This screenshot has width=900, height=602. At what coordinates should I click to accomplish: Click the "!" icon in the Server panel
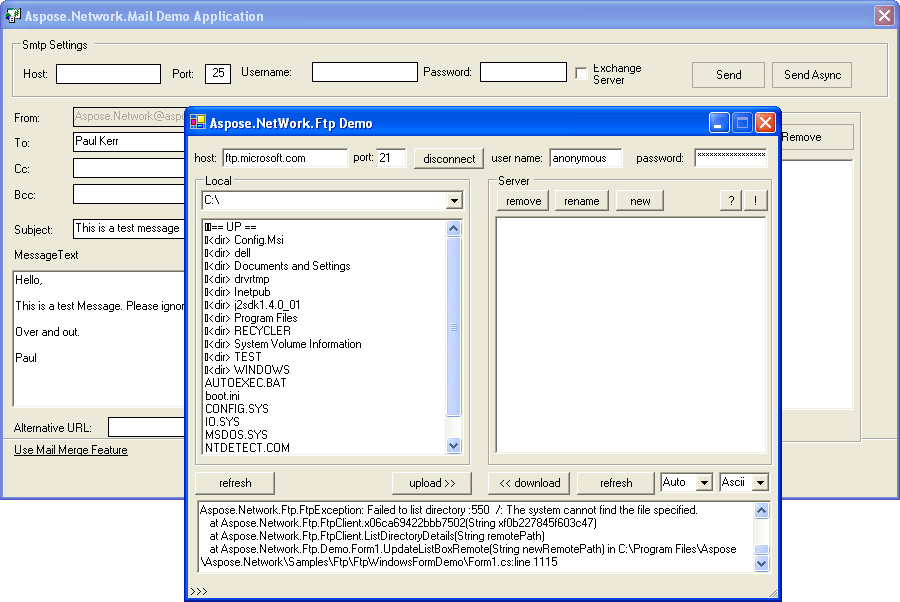pyautogui.click(x=755, y=200)
